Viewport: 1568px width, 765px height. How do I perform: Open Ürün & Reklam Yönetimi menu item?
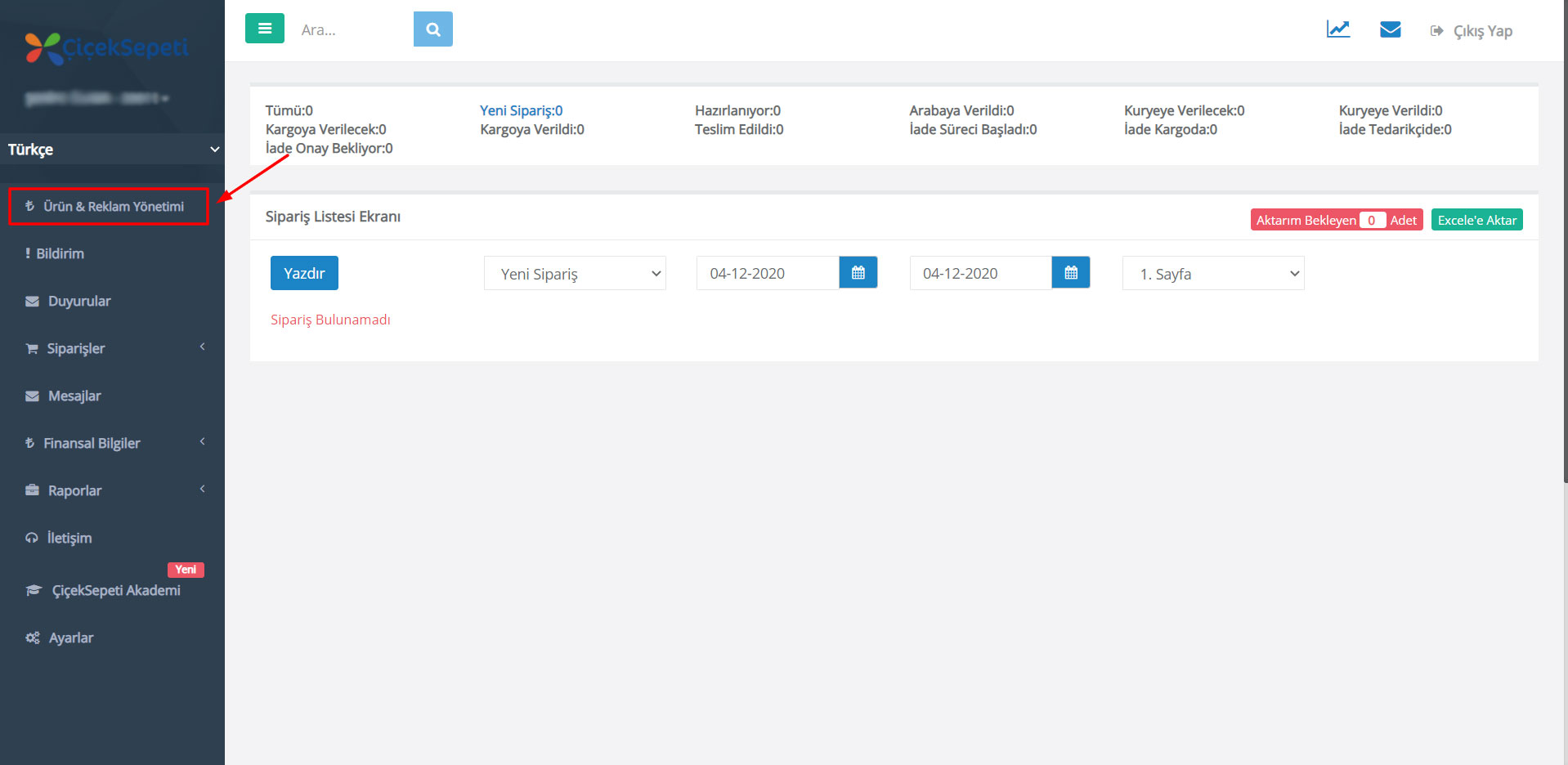coord(109,206)
